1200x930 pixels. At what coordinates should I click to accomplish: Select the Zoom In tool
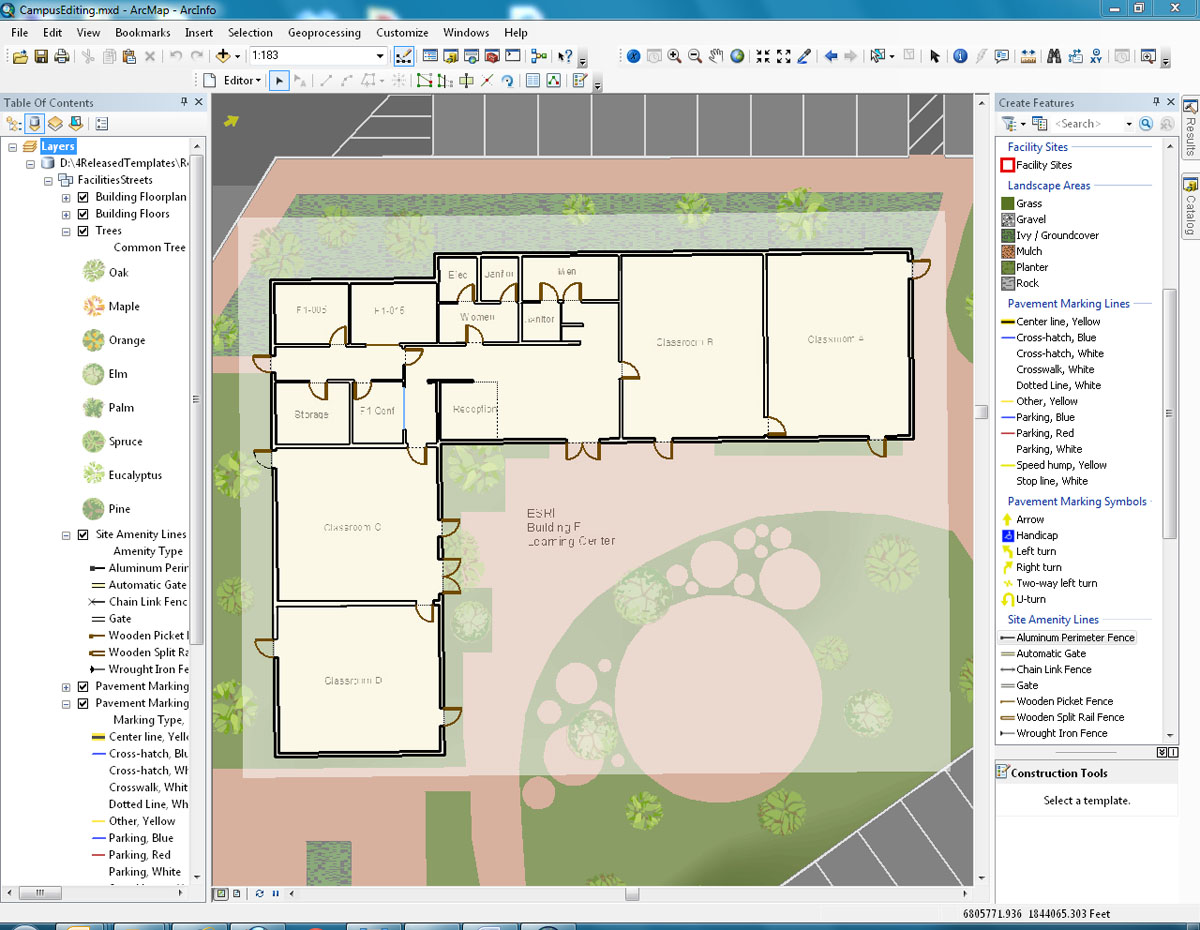pos(674,56)
